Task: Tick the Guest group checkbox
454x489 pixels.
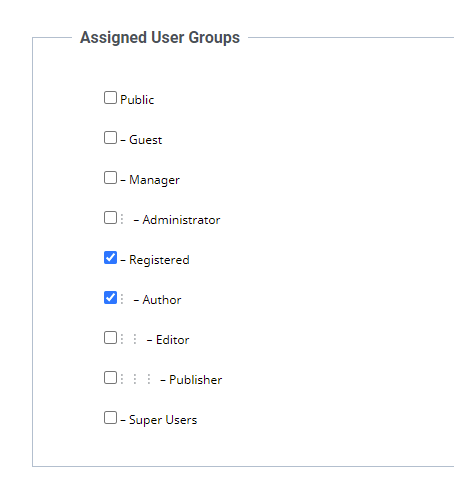Action: 110,138
